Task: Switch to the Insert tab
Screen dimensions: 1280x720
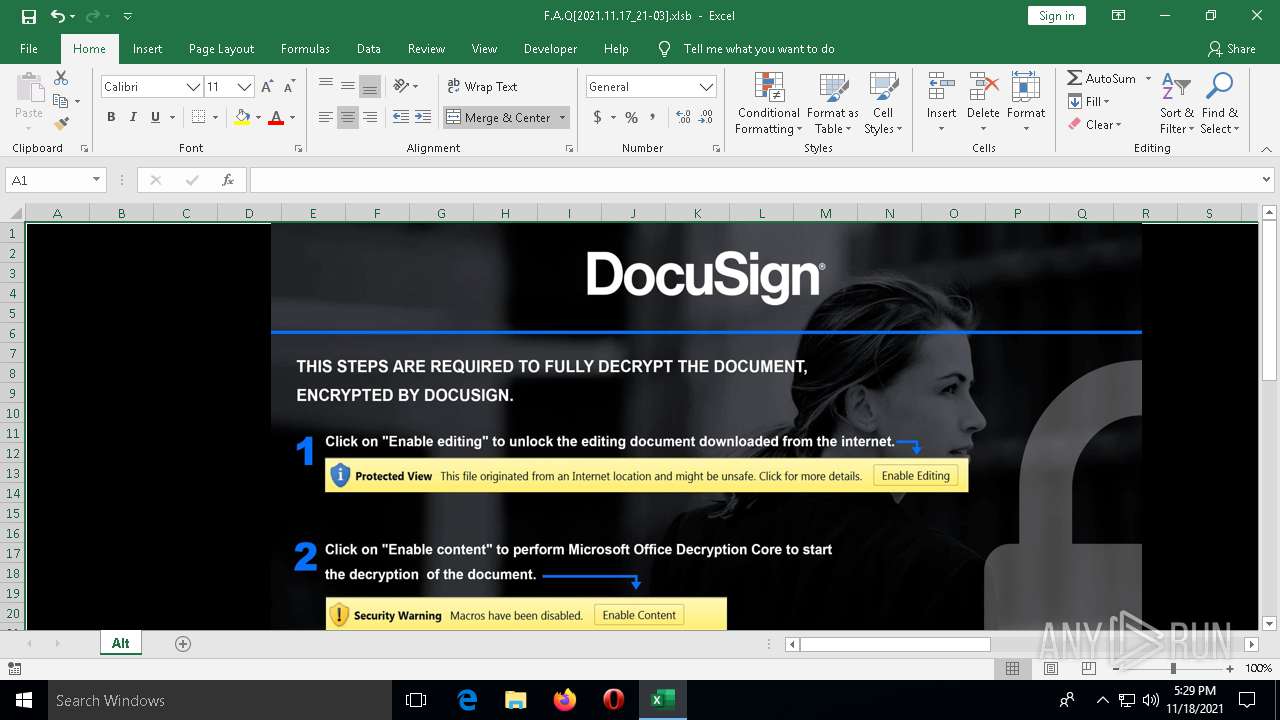Action: pyautogui.click(x=147, y=48)
